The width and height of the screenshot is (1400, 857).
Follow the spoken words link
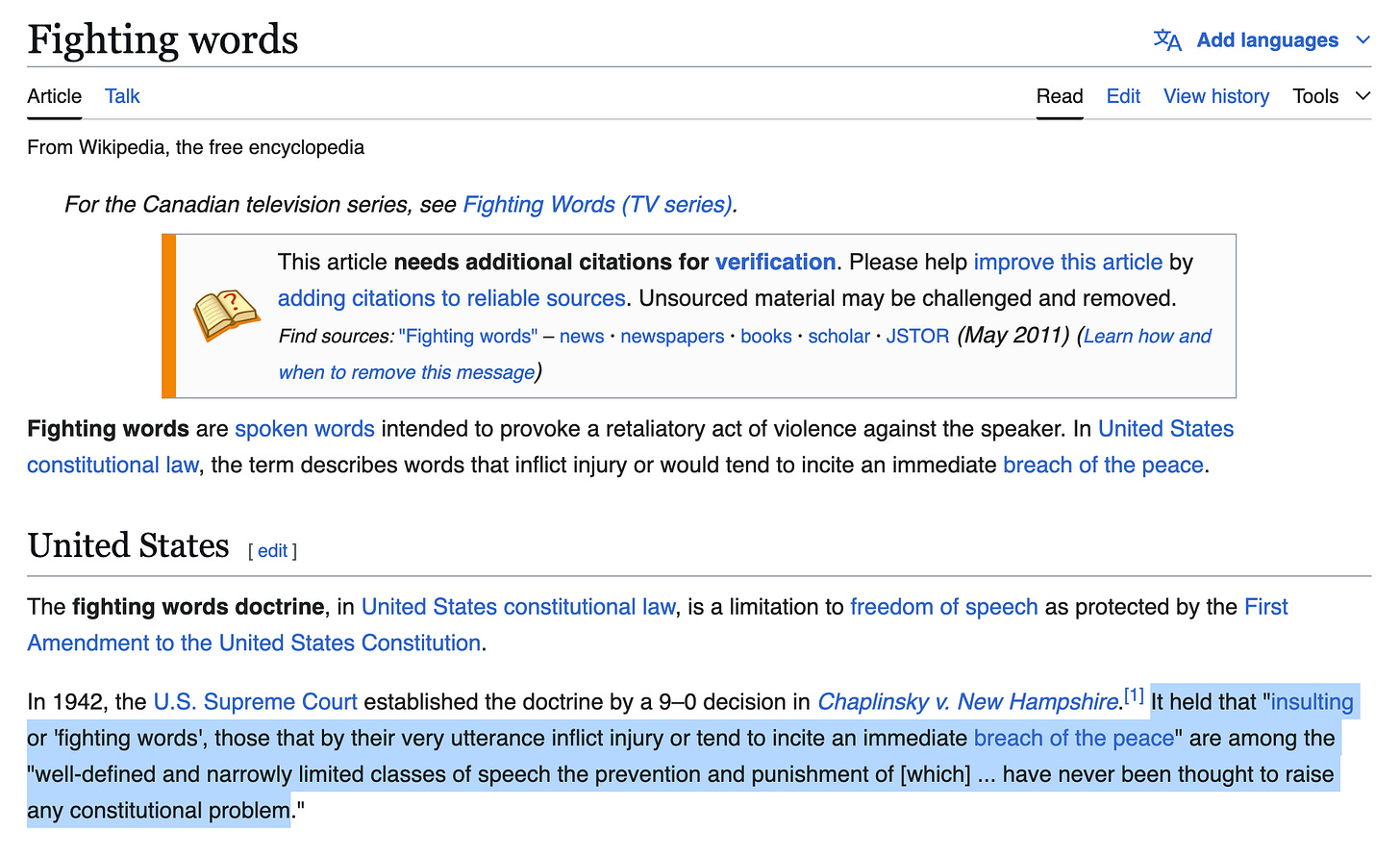(x=305, y=429)
